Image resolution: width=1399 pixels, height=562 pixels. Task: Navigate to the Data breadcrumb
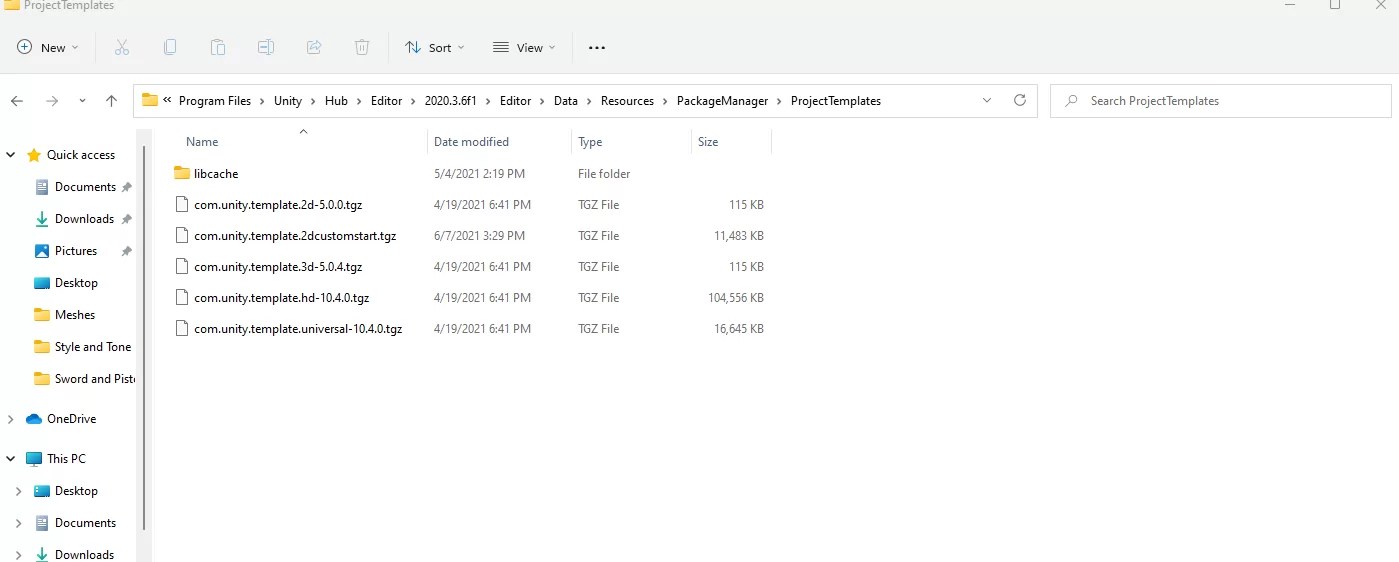pyautogui.click(x=566, y=101)
